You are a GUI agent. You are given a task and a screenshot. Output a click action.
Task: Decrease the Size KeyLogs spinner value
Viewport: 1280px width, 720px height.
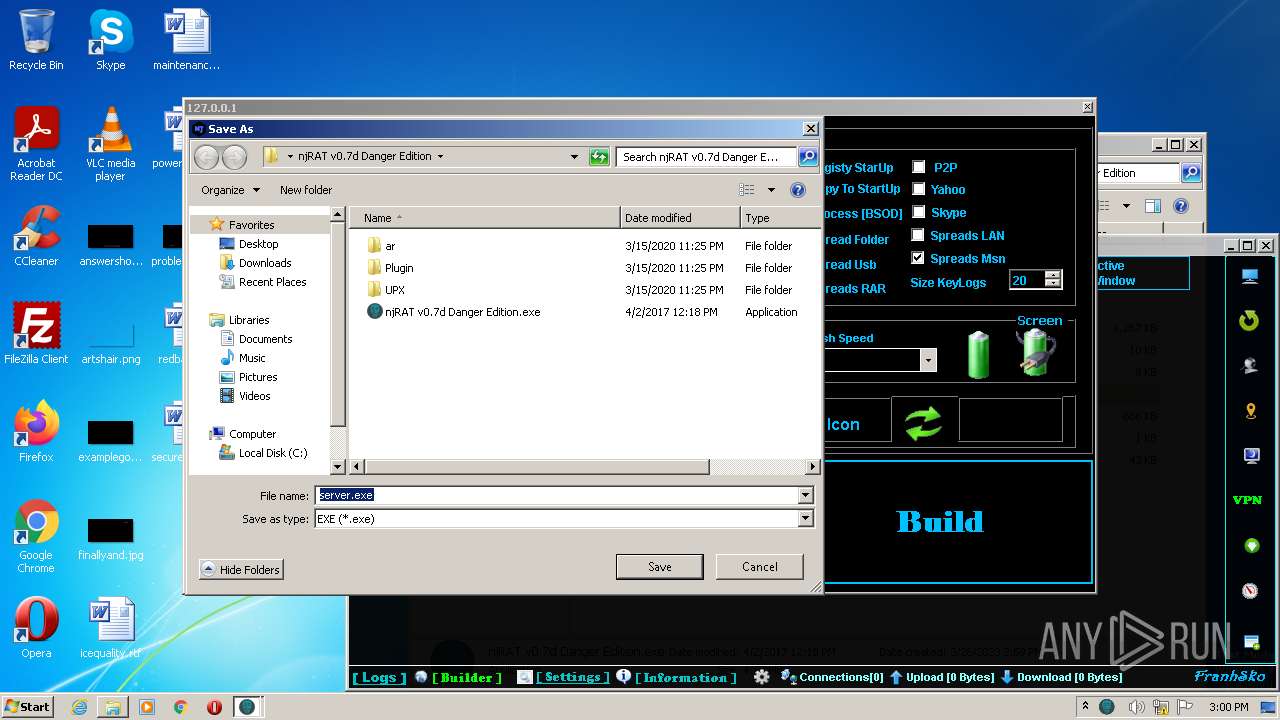(1052, 285)
